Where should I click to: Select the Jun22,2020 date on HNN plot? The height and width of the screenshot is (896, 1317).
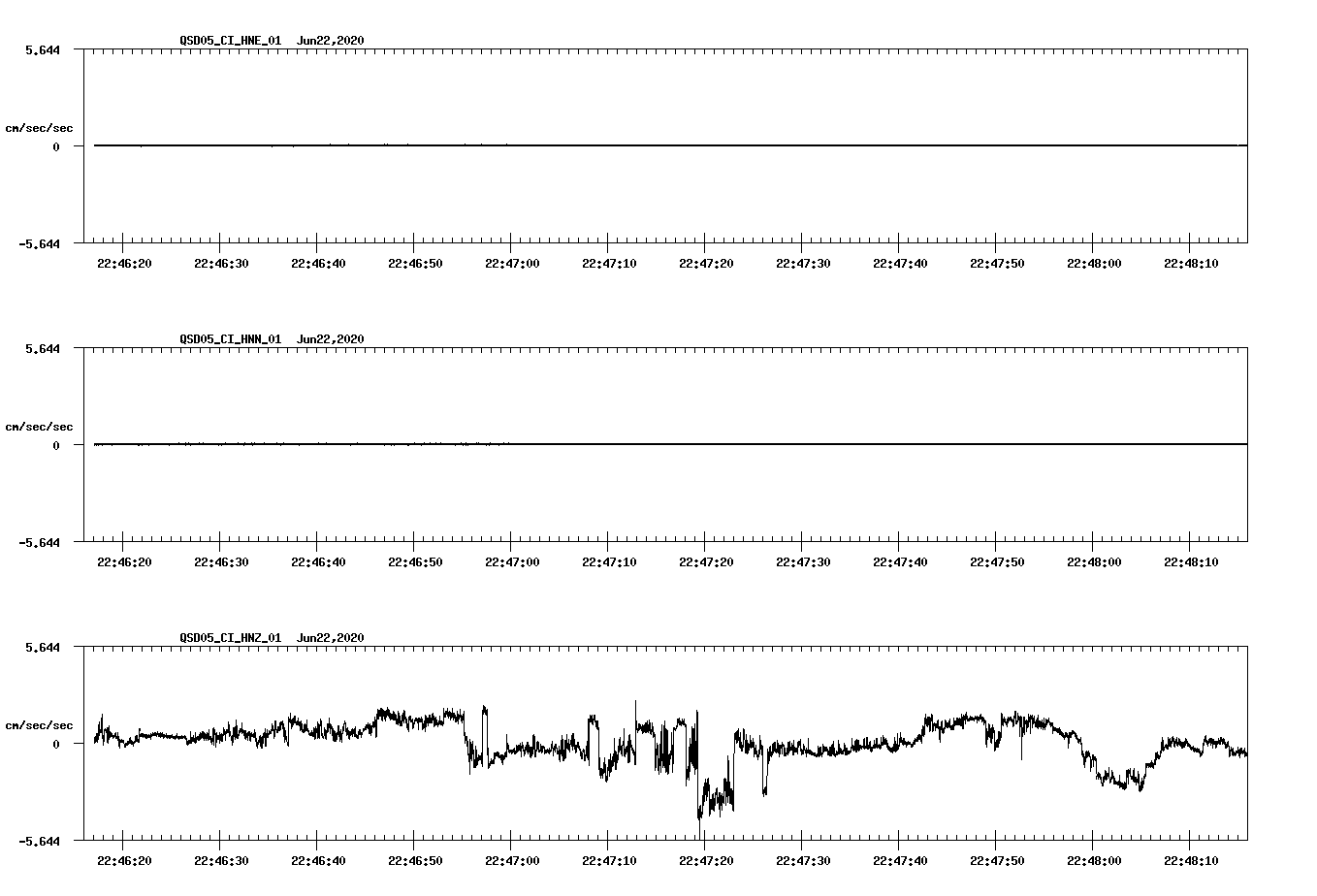331,339
